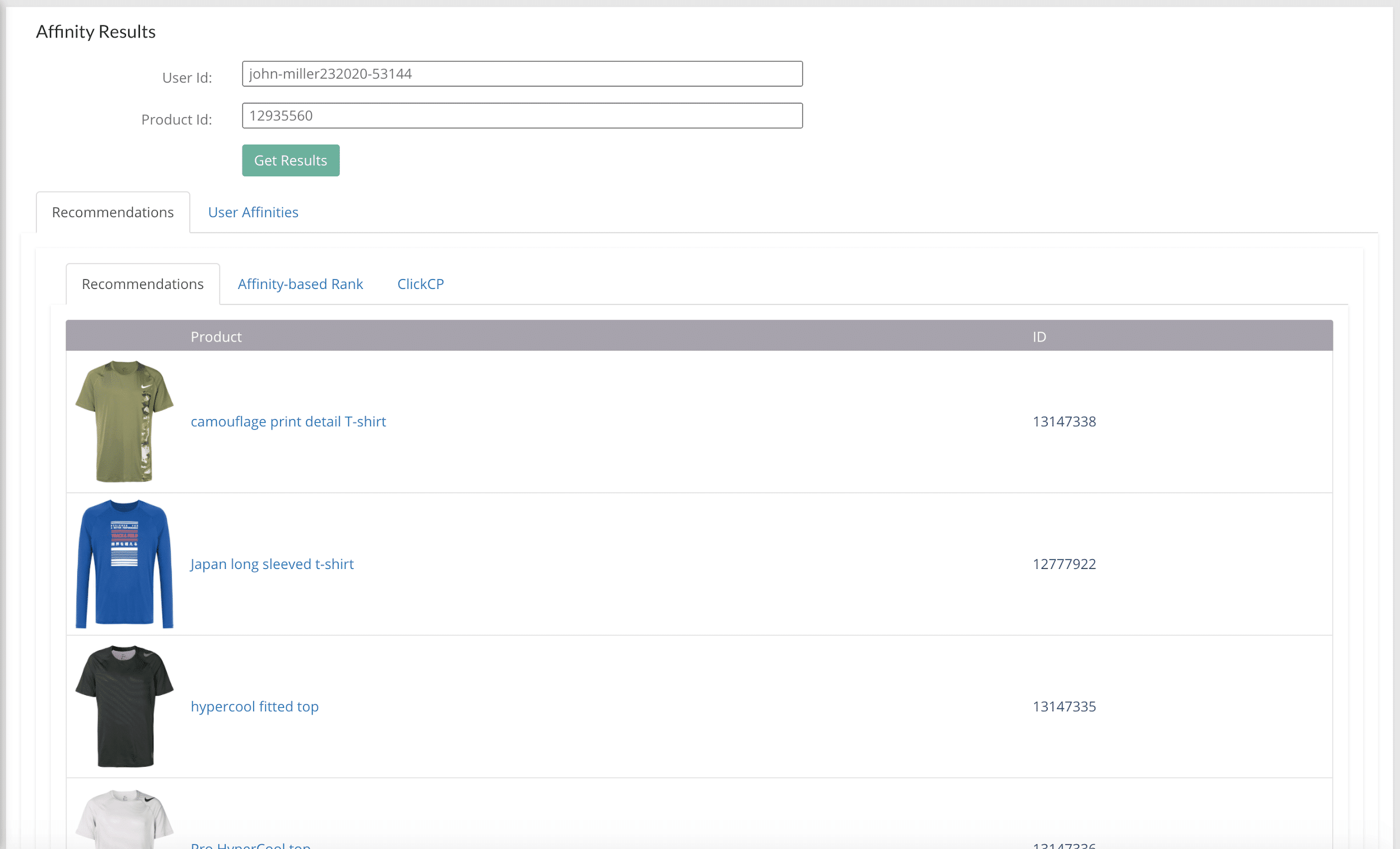Click the Product Id: label
This screenshot has width=1400, height=849.
176,119
